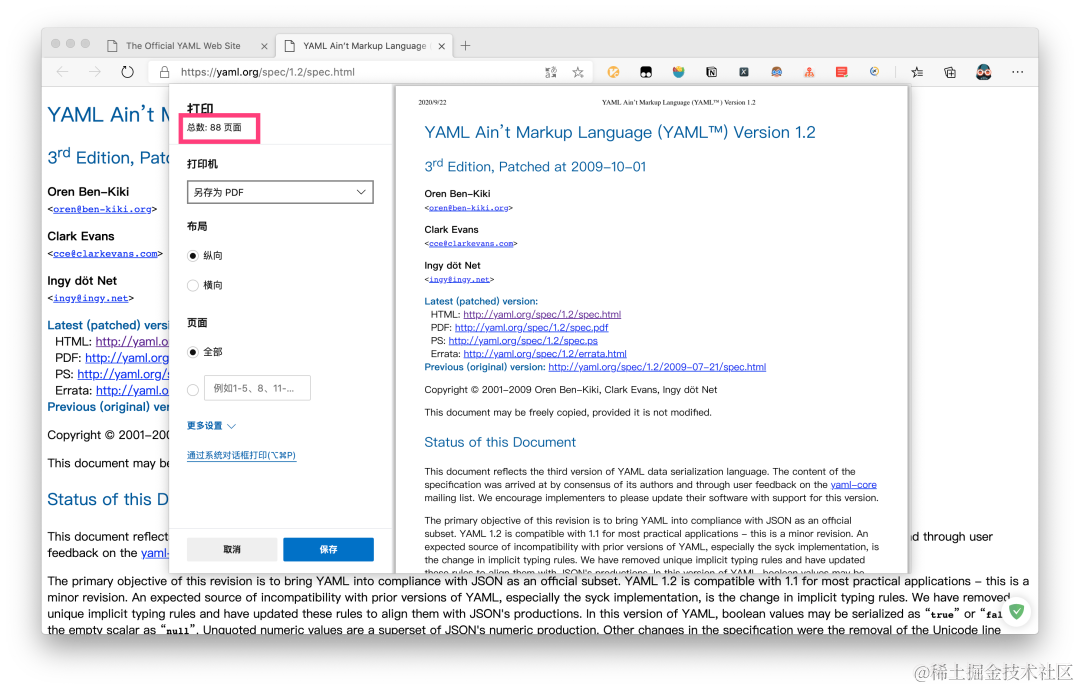
Task: Switch to YAML Ain't Markup Language tab
Action: coord(363,45)
